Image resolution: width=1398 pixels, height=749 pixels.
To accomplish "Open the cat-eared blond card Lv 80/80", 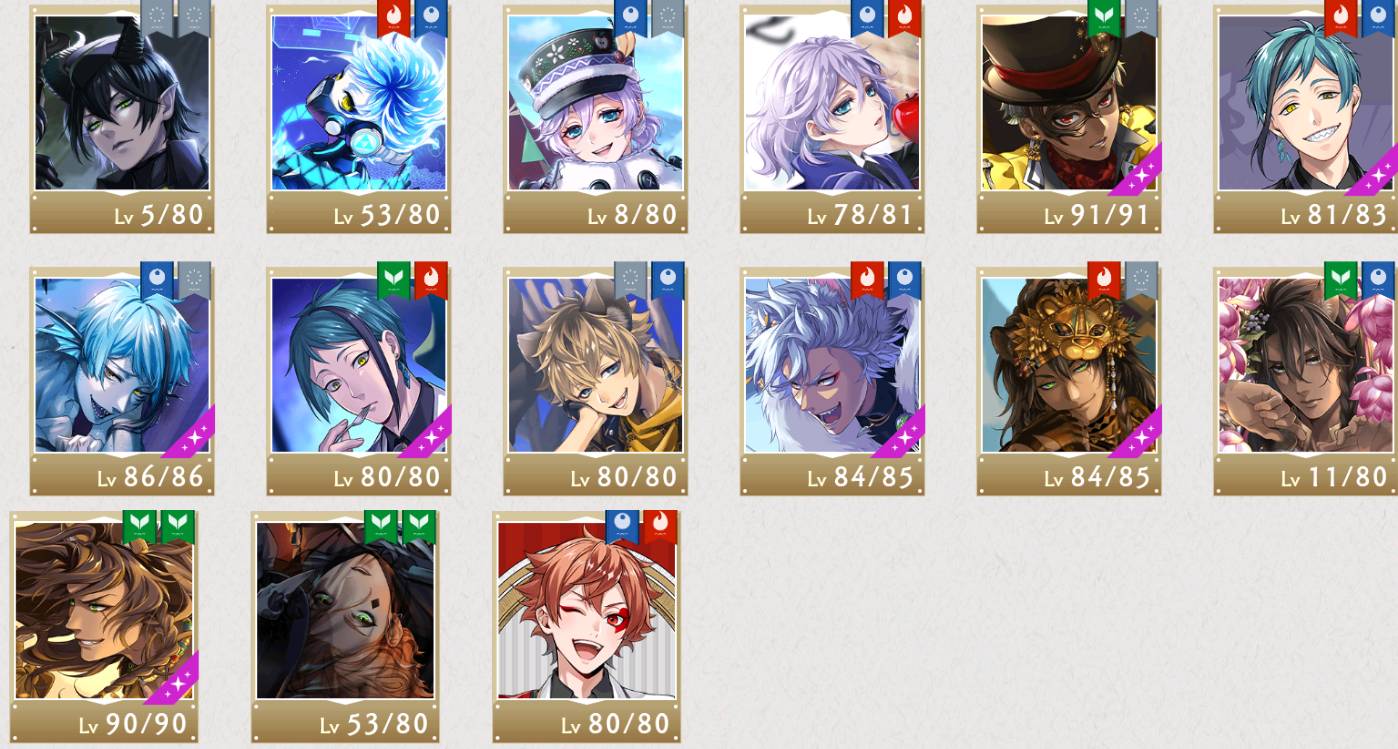I will [x=596, y=381].
